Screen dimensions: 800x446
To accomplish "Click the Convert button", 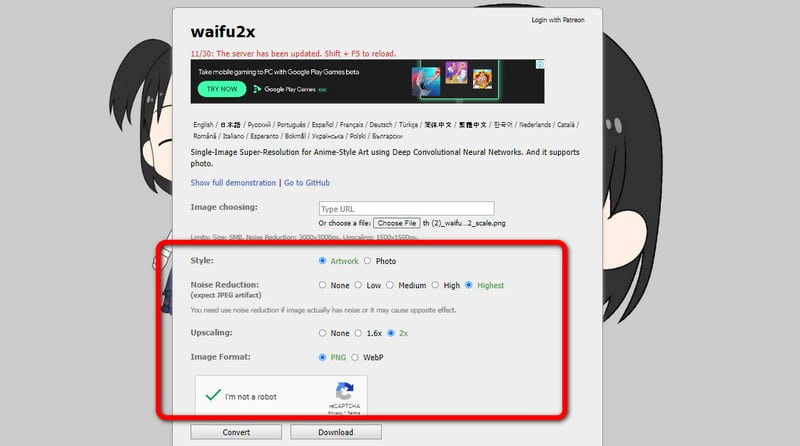I will [x=236, y=432].
